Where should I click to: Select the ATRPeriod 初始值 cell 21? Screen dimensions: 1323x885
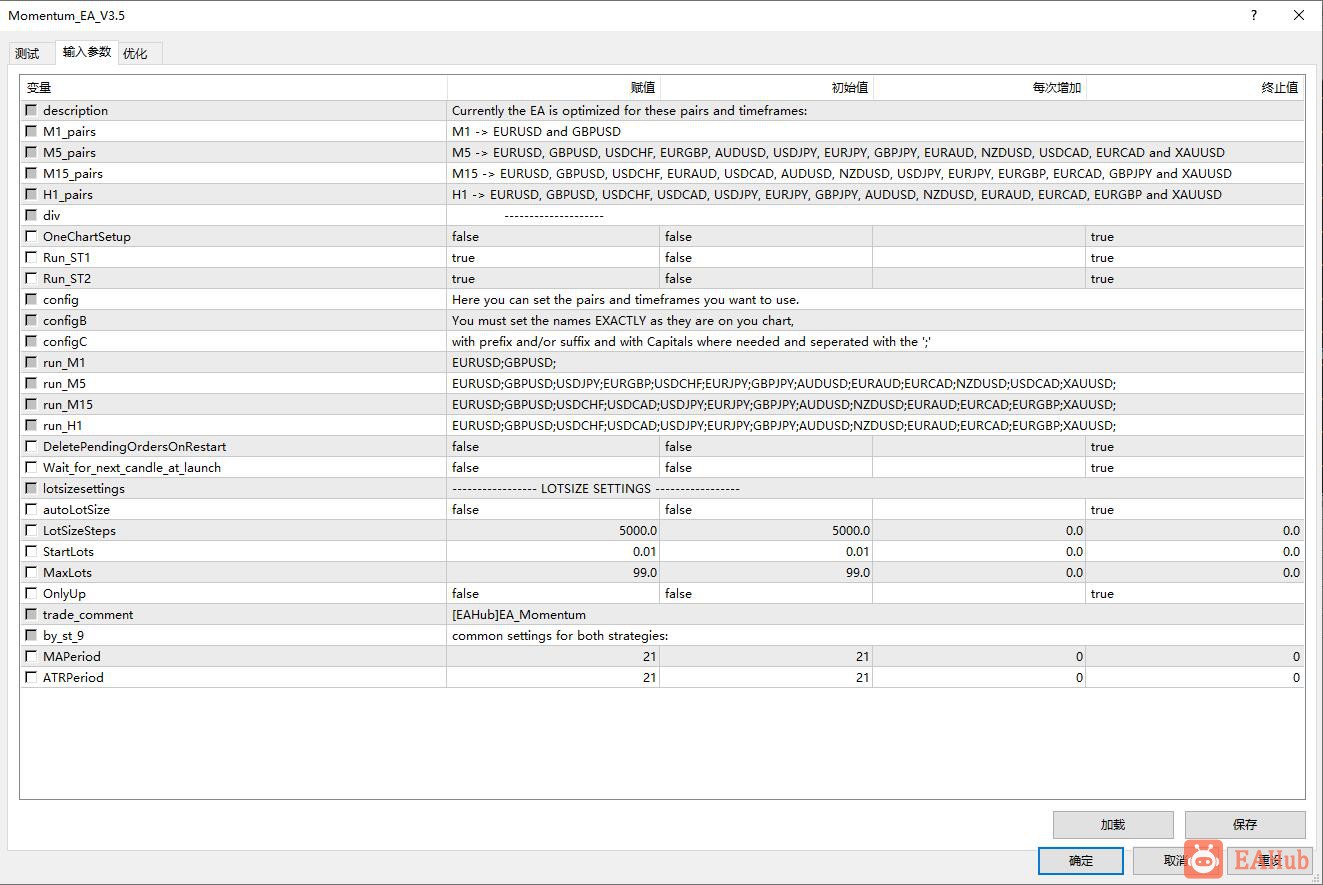coord(766,677)
